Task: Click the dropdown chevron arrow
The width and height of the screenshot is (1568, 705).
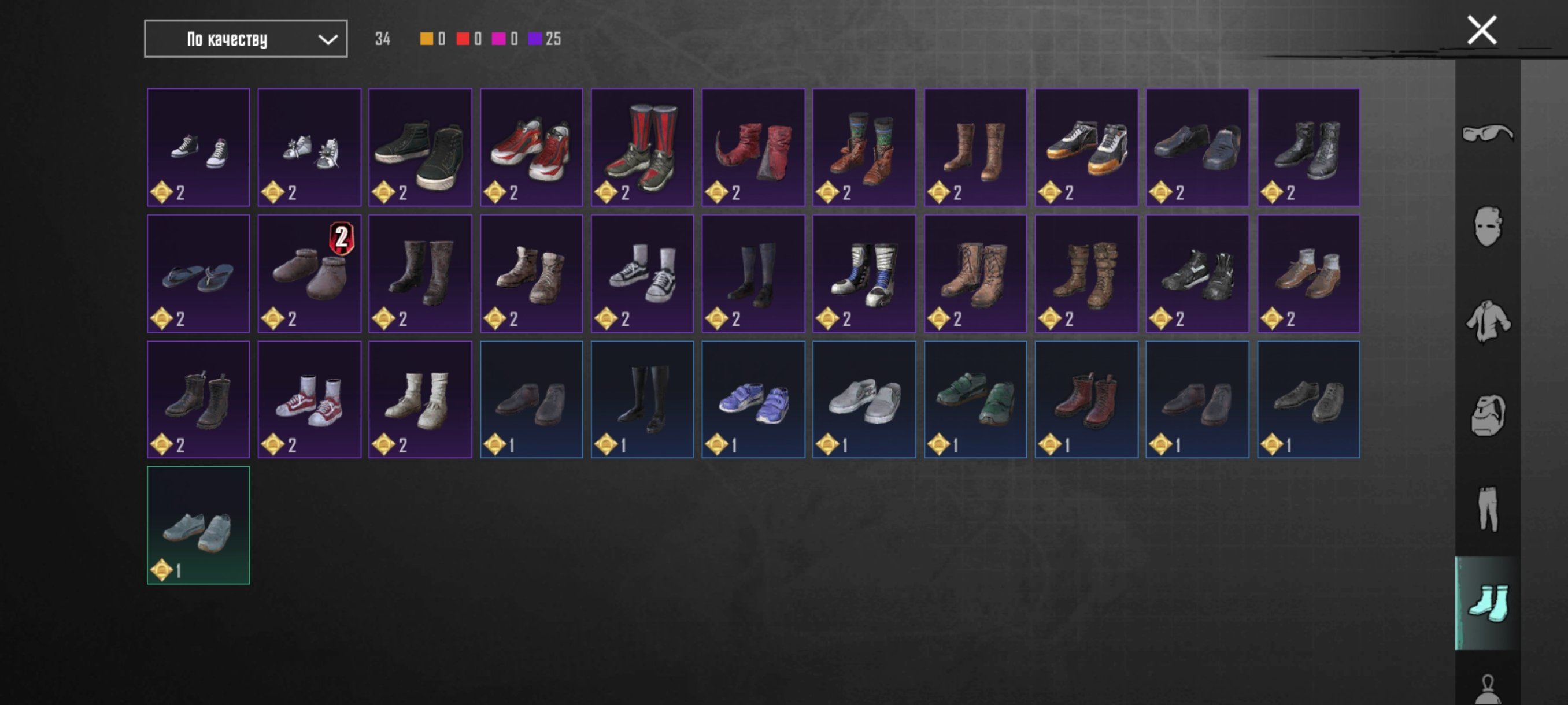Action: pyautogui.click(x=327, y=39)
